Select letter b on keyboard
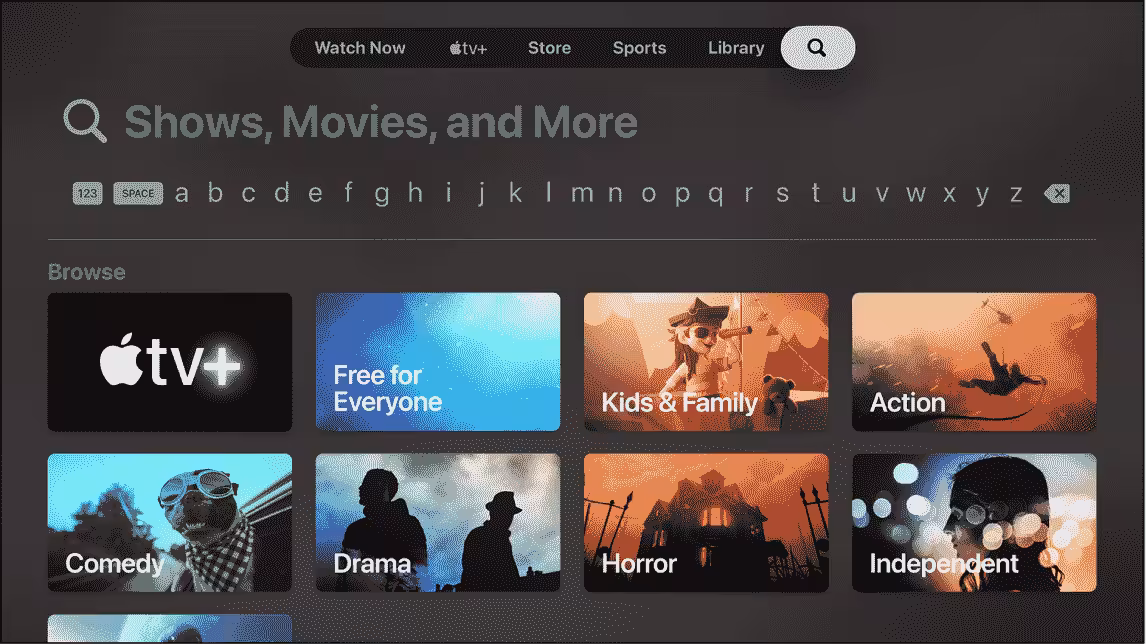 pos(215,192)
